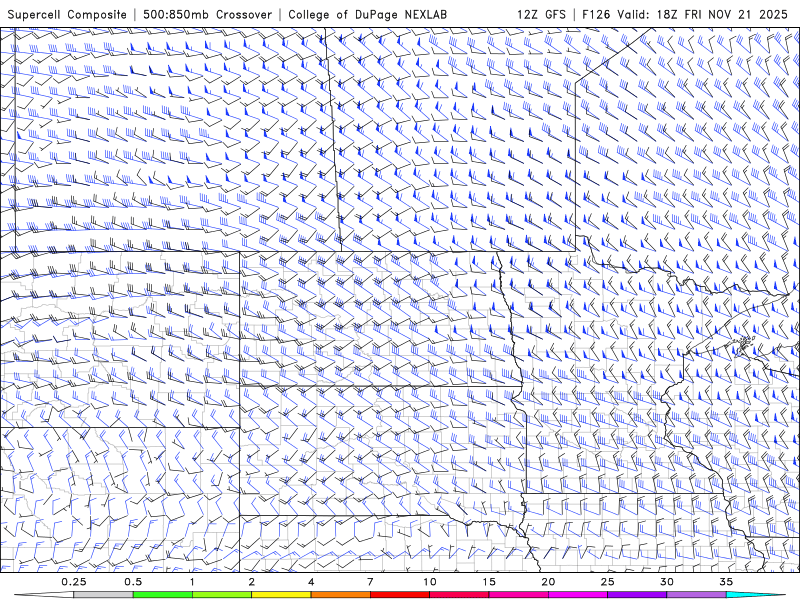The width and height of the screenshot is (800, 600).
Task: Click the Supercell Composite title text
Action: click(x=67, y=14)
